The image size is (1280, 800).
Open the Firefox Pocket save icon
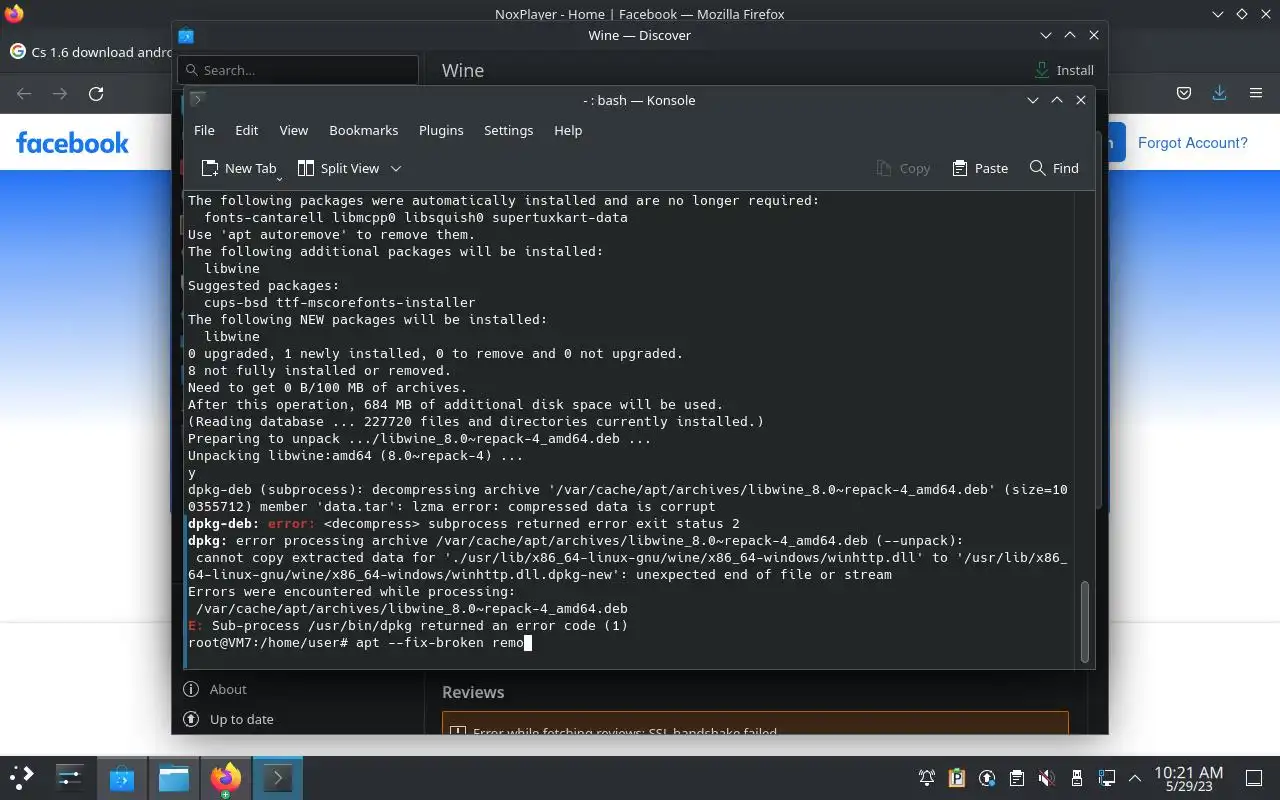coord(1184,93)
